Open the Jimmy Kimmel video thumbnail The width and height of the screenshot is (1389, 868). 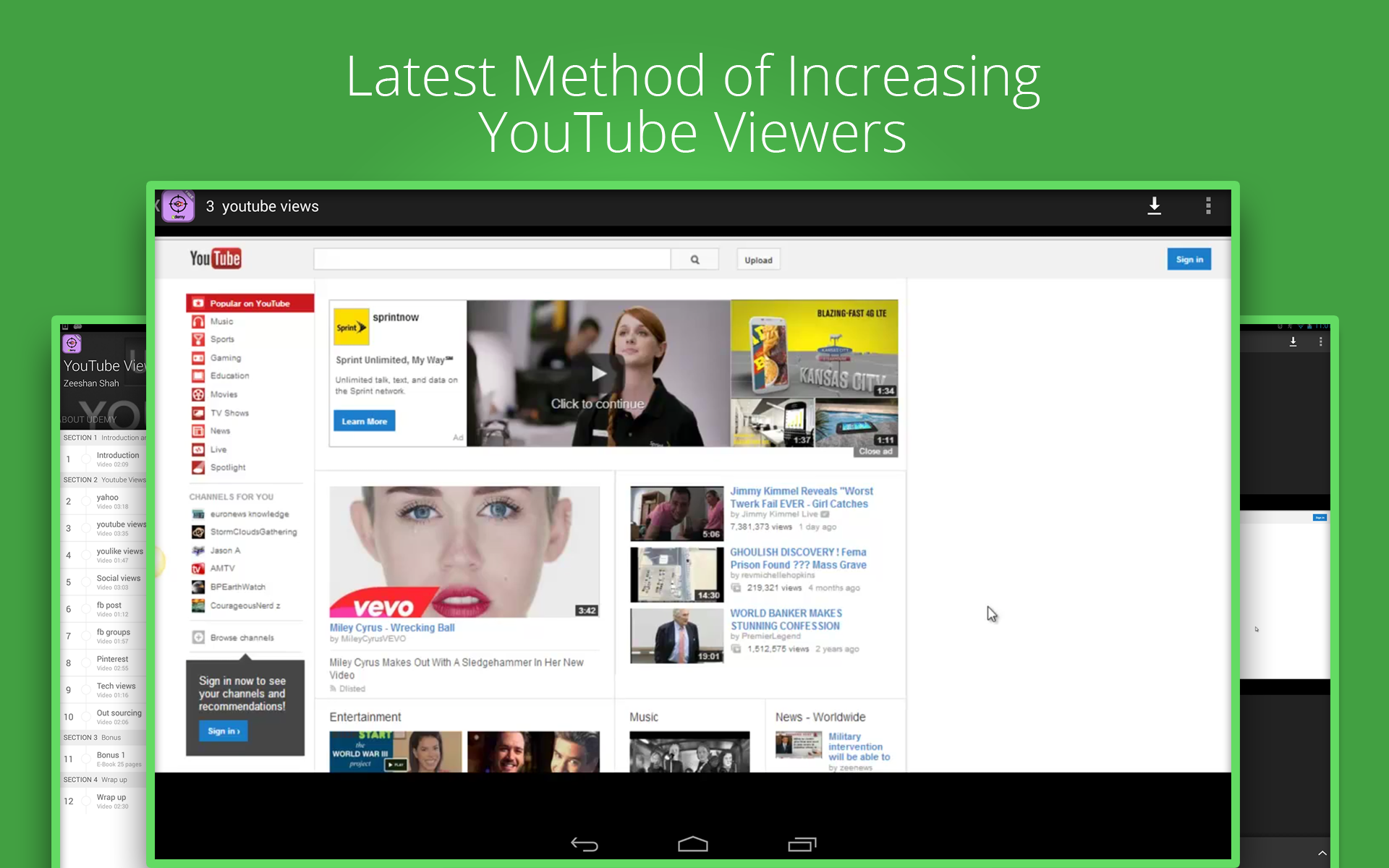(x=676, y=514)
